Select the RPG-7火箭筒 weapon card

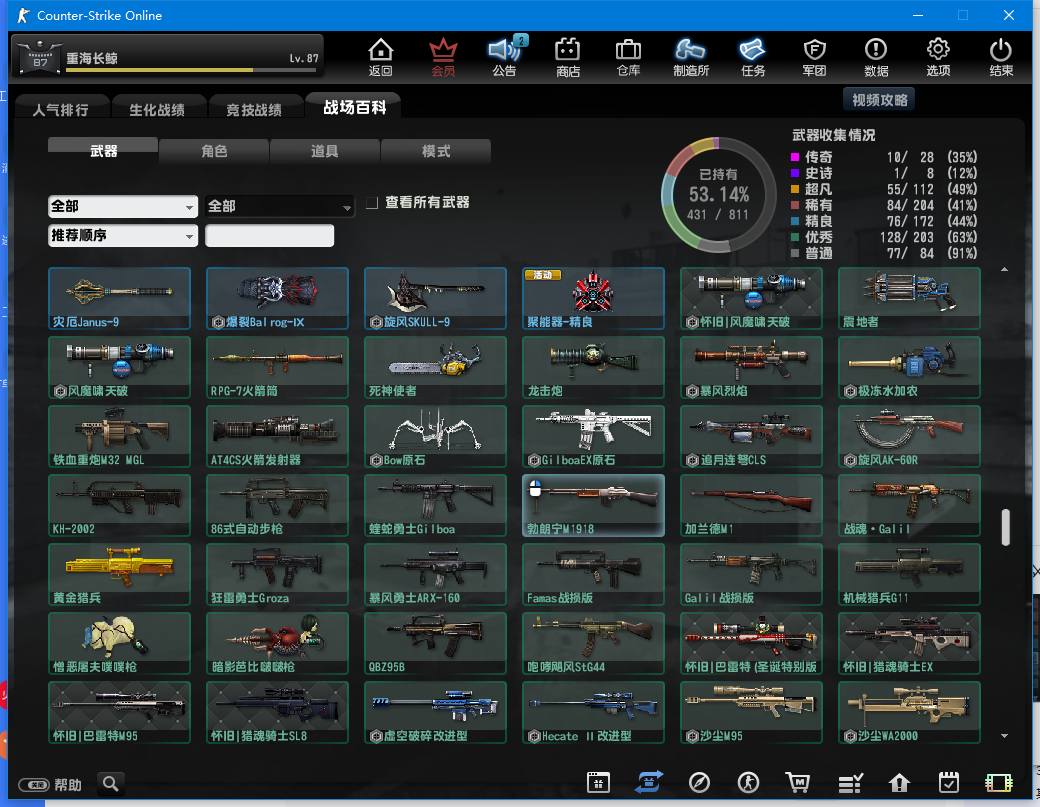(277, 367)
